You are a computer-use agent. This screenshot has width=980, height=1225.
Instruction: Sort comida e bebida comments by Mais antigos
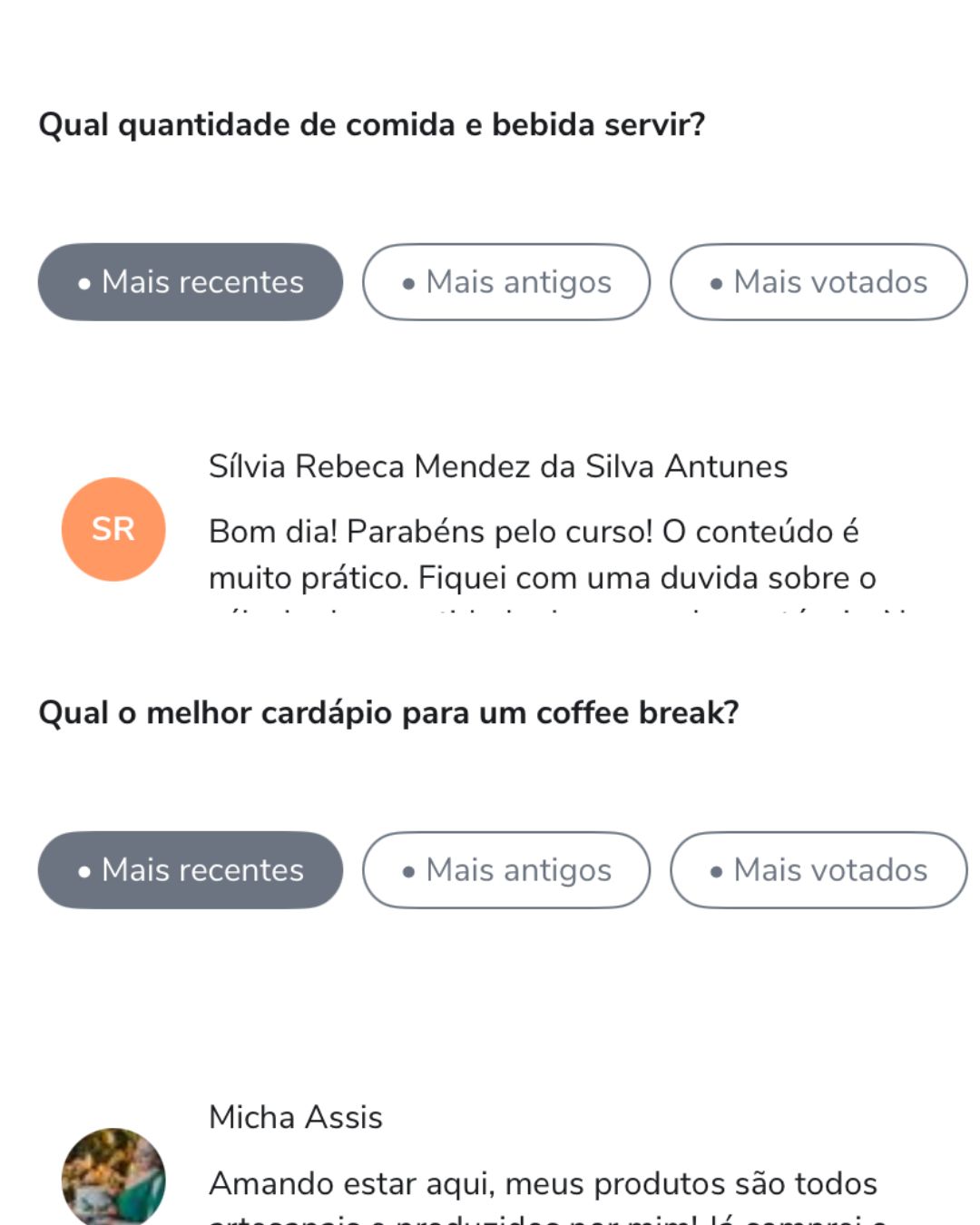tap(506, 282)
